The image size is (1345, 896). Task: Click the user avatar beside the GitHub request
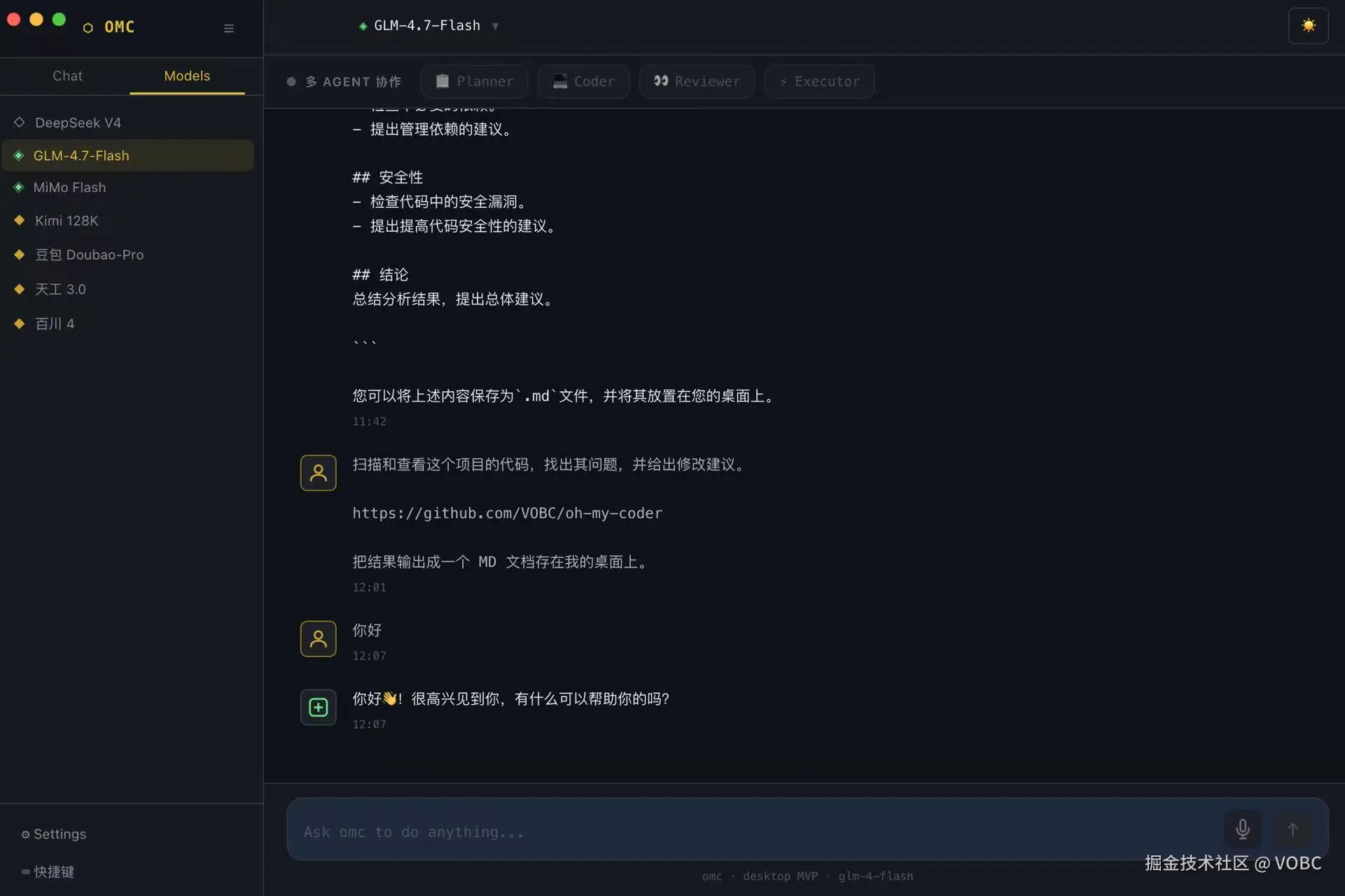(x=319, y=473)
